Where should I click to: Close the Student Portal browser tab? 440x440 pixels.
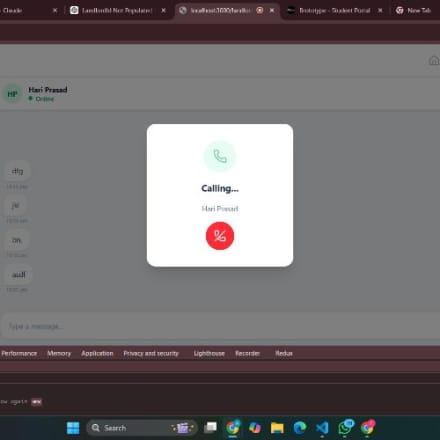[380, 10]
